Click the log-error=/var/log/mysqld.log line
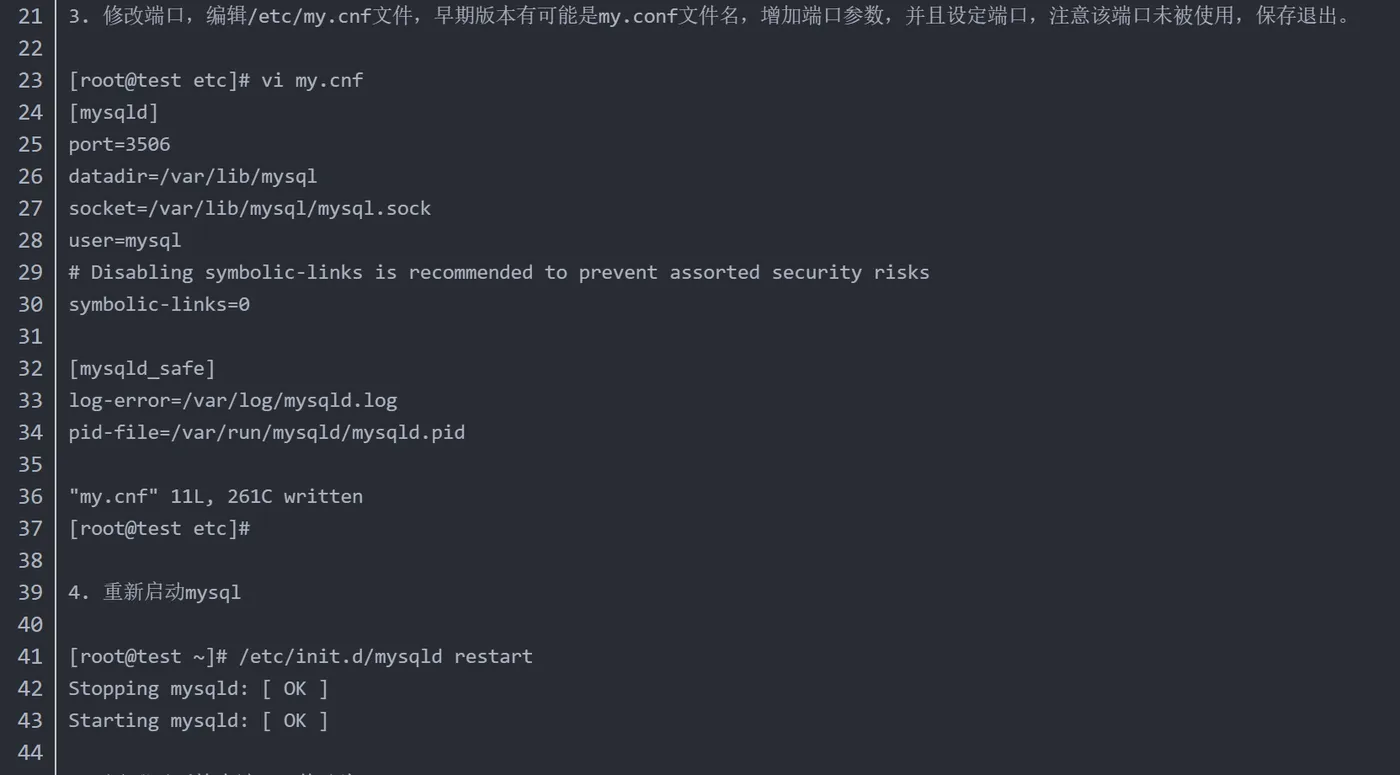This screenshot has width=1400, height=775. click(232, 400)
